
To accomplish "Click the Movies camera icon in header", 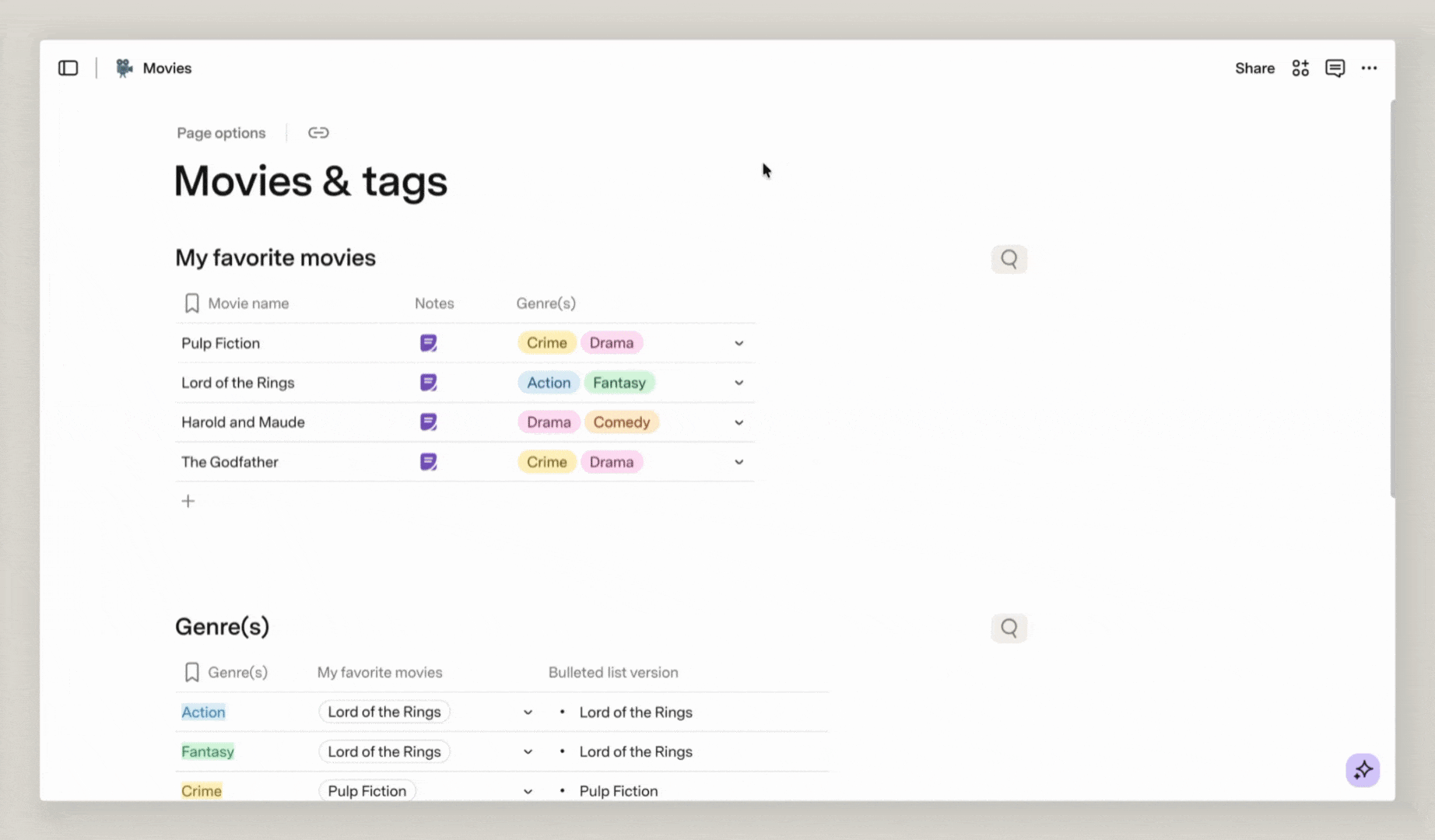I will click(124, 68).
